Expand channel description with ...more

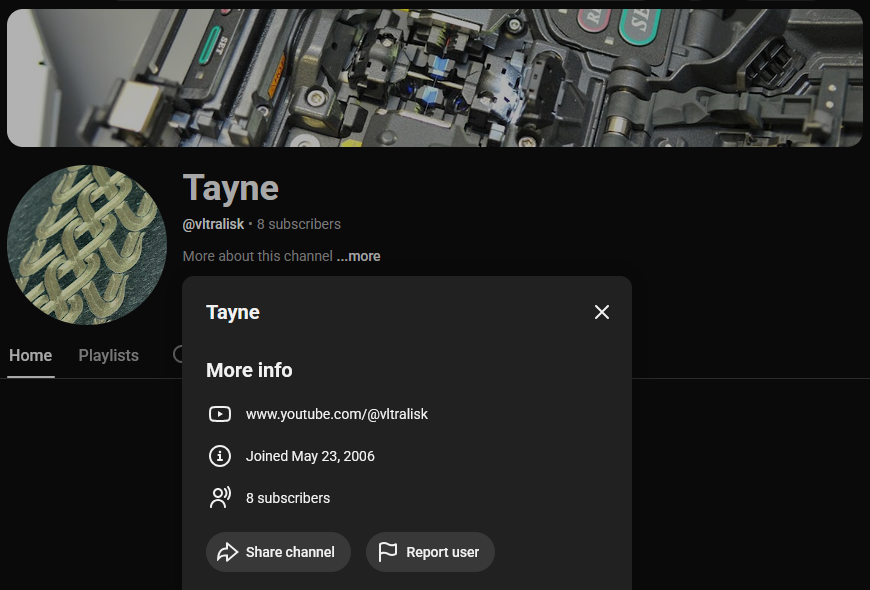pyautogui.click(x=358, y=256)
